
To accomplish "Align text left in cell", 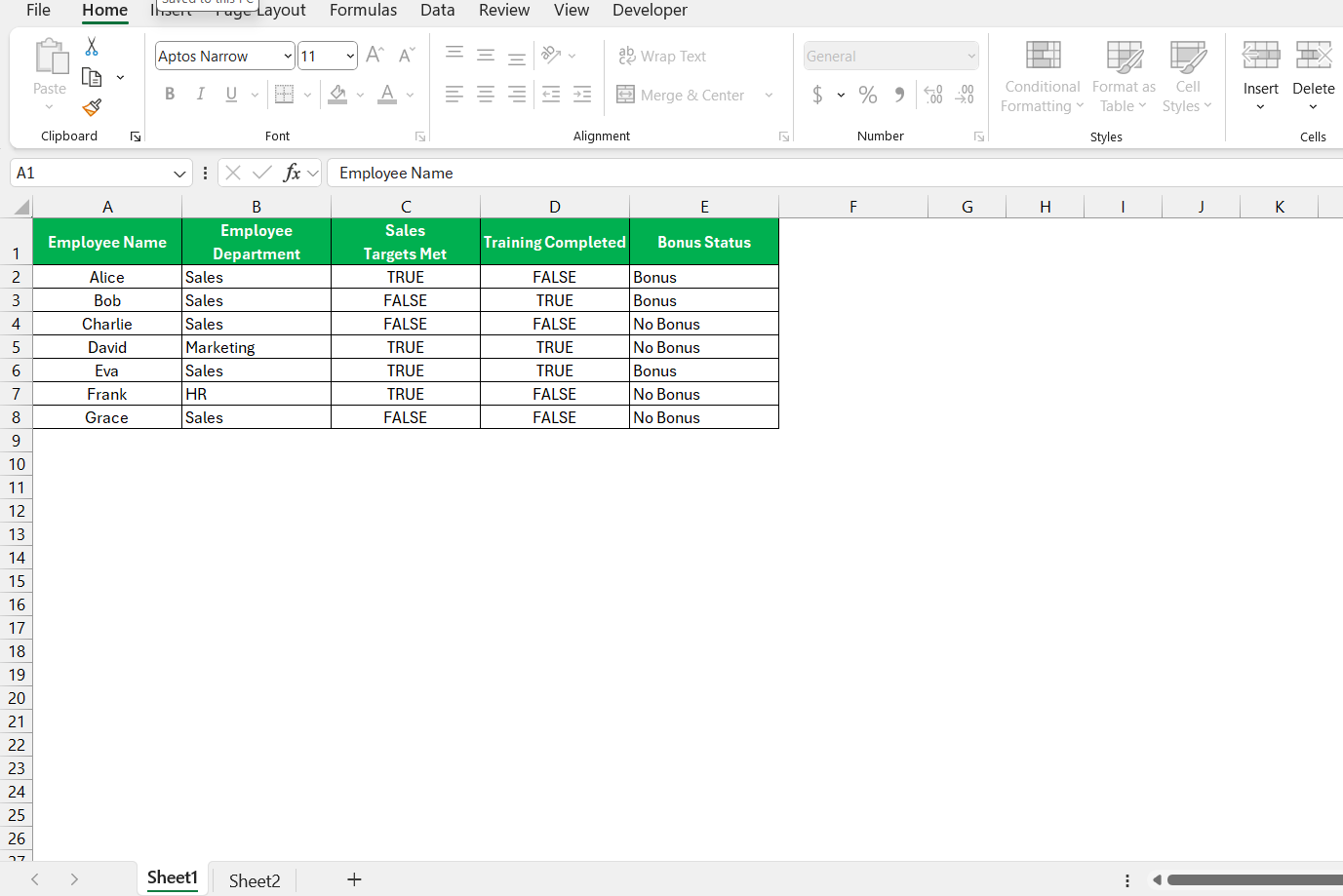I will 454,95.
